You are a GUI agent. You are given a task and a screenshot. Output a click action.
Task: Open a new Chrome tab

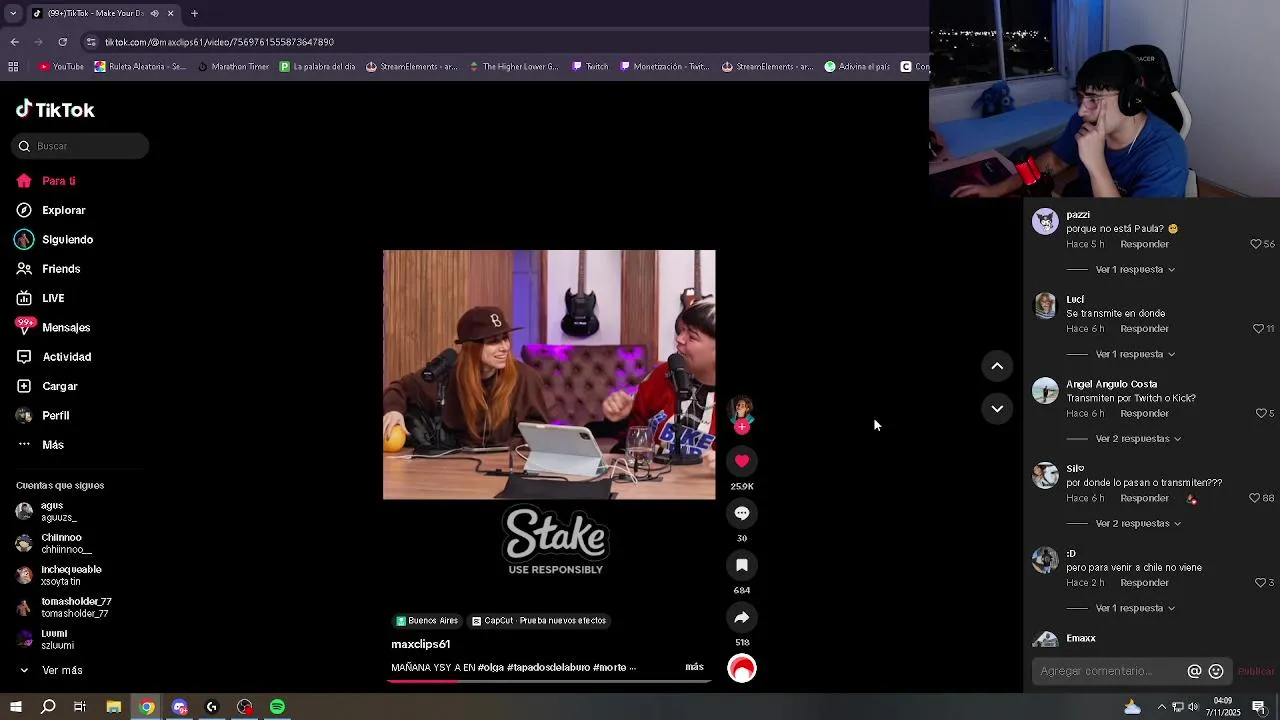pos(194,13)
